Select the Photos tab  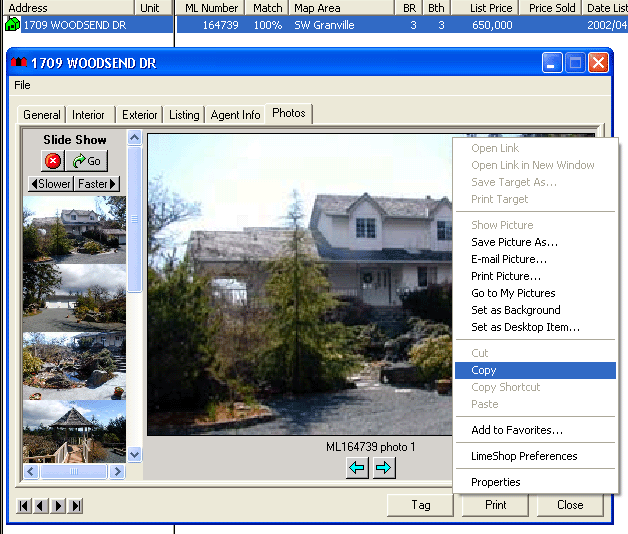click(288, 113)
